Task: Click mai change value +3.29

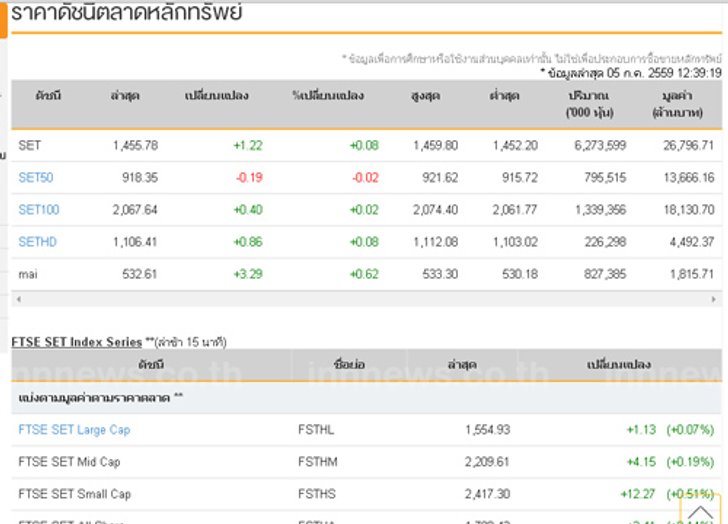Action: coord(248,274)
